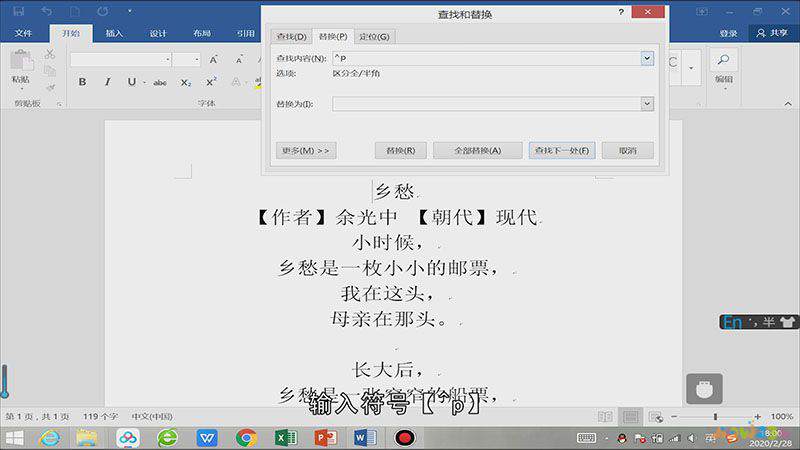Screen dimensions: 800x450
Task: Increase the font size
Action: pyautogui.click(x=214, y=60)
